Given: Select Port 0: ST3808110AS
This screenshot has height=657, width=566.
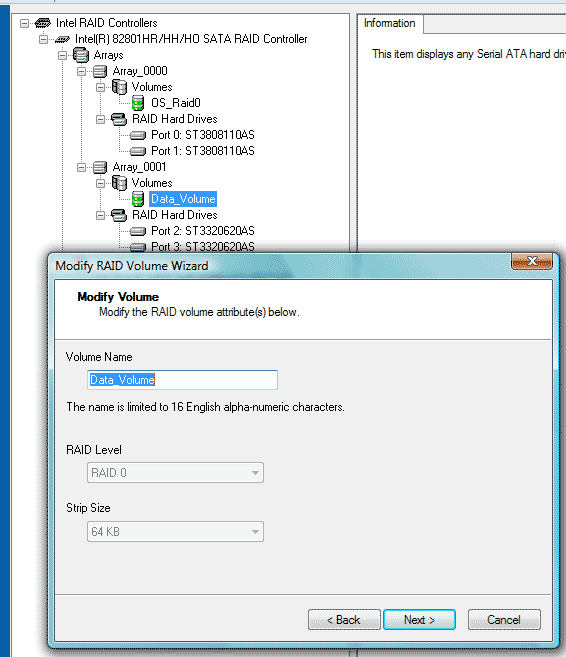Looking at the screenshot, I should (203, 135).
